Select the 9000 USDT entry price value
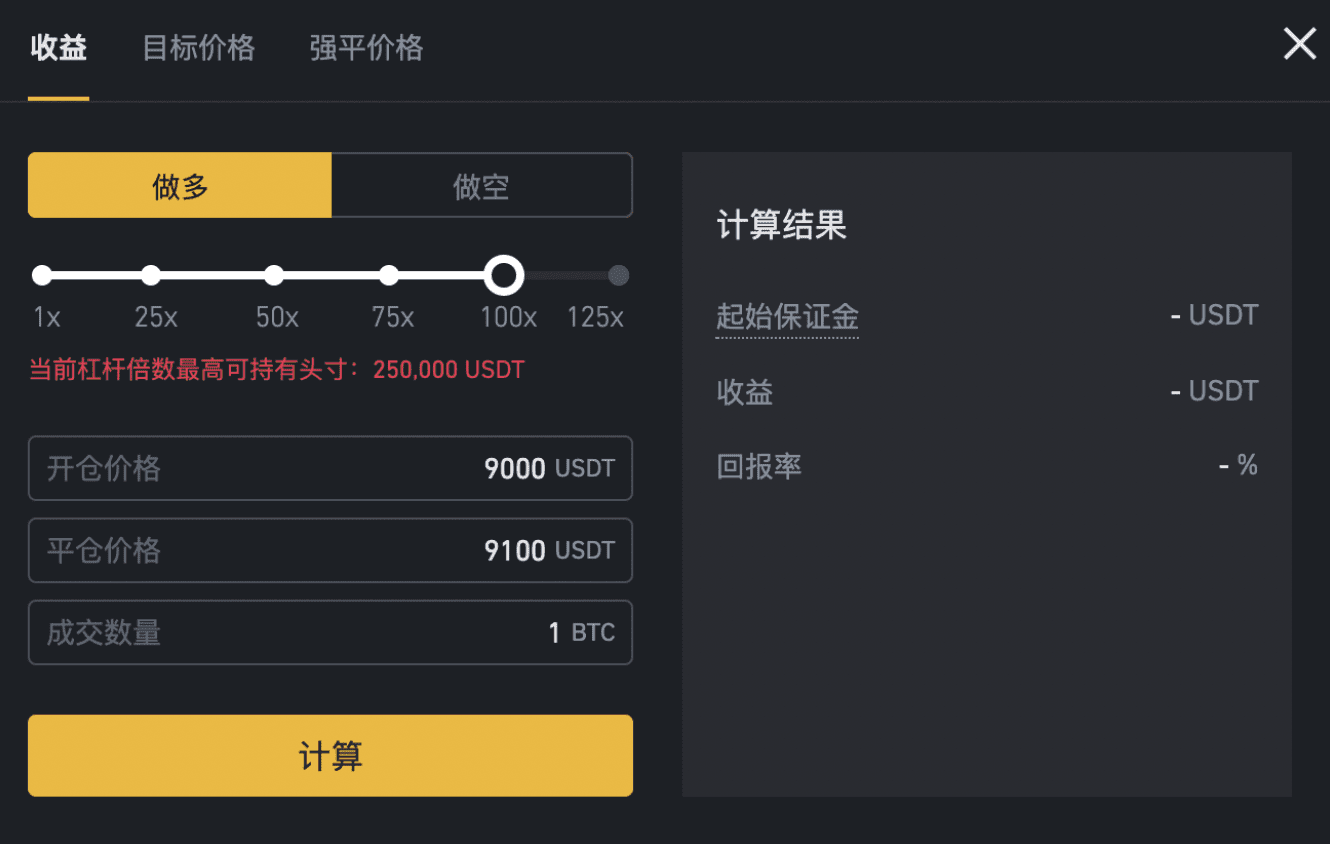The image size is (1330, 844). click(514, 468)
